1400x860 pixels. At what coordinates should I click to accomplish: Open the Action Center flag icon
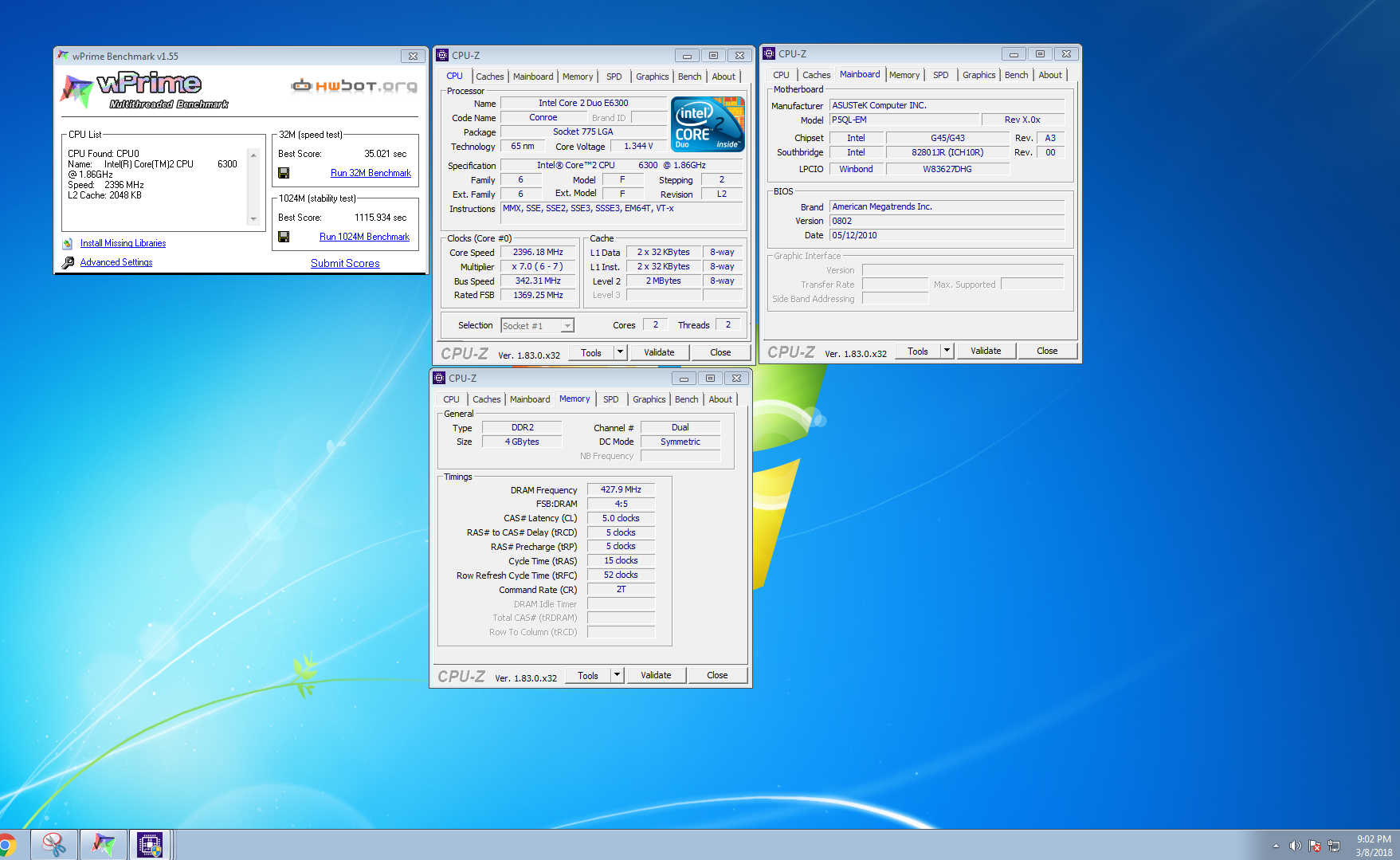point(1315,846)
